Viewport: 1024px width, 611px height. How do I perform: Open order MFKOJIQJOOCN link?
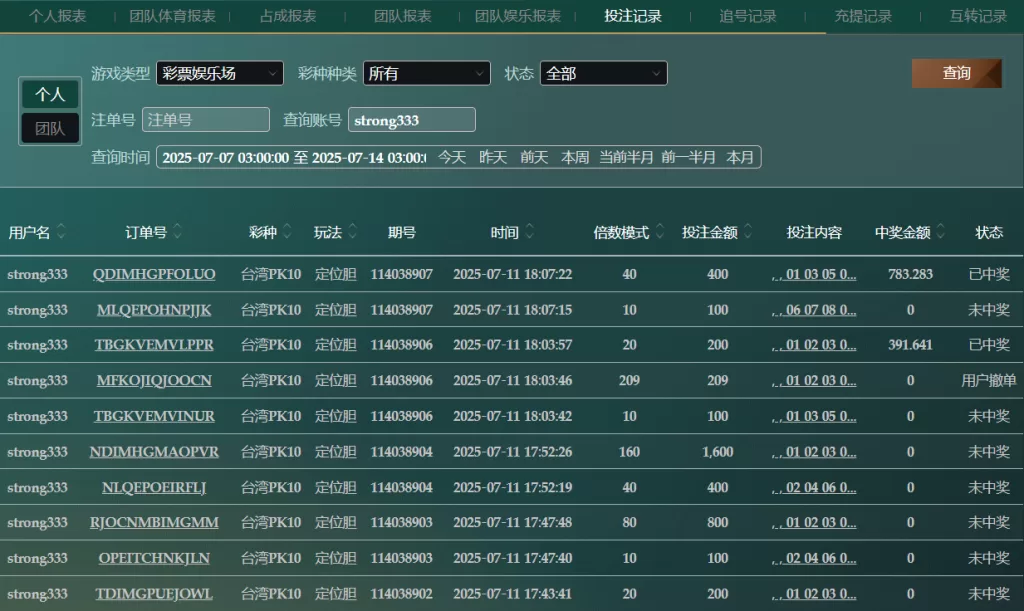(x=154, y=381)
